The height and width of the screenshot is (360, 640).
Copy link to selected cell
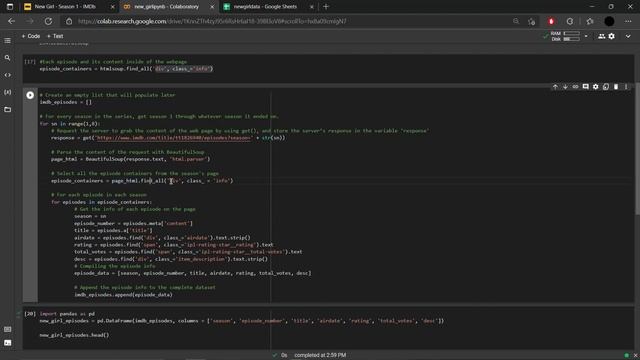pyautogui.click(x=576, y=87)
